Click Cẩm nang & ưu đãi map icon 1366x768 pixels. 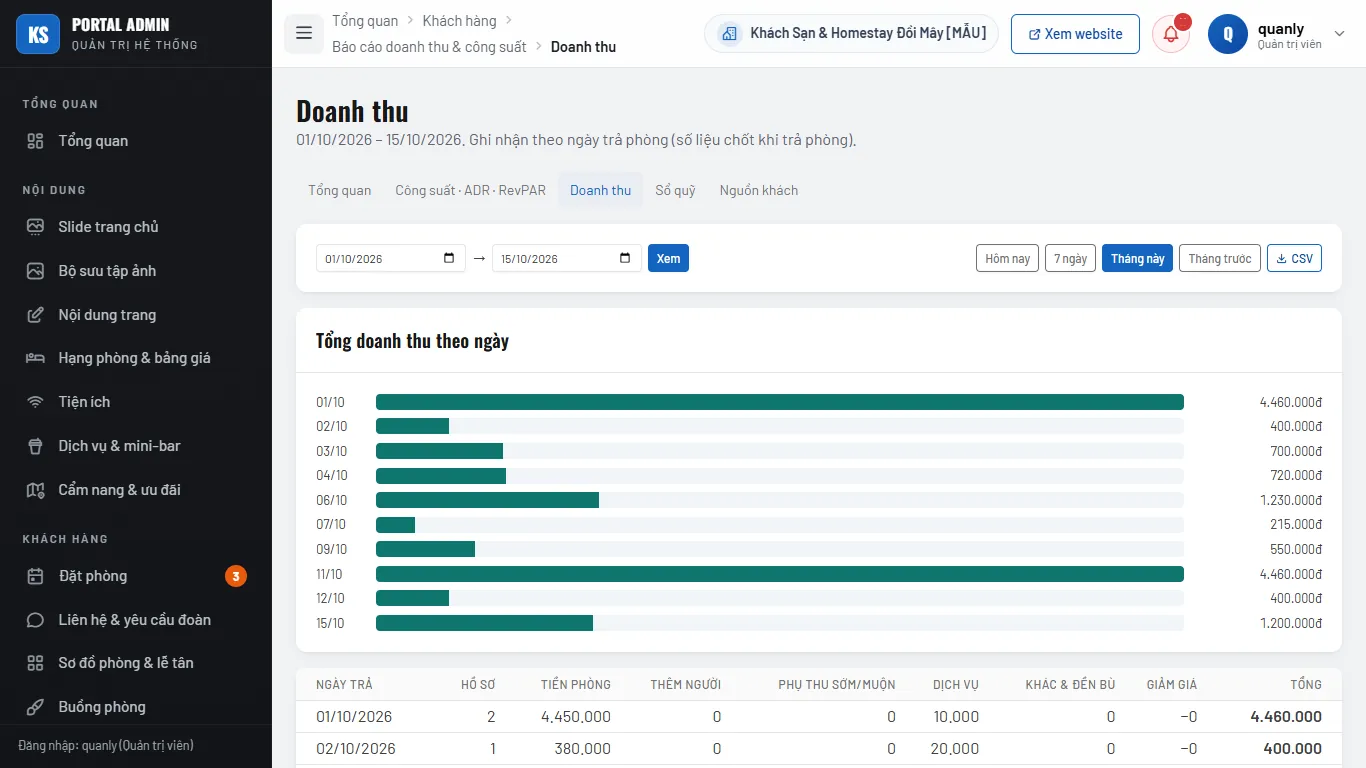[x=35, y=490]
